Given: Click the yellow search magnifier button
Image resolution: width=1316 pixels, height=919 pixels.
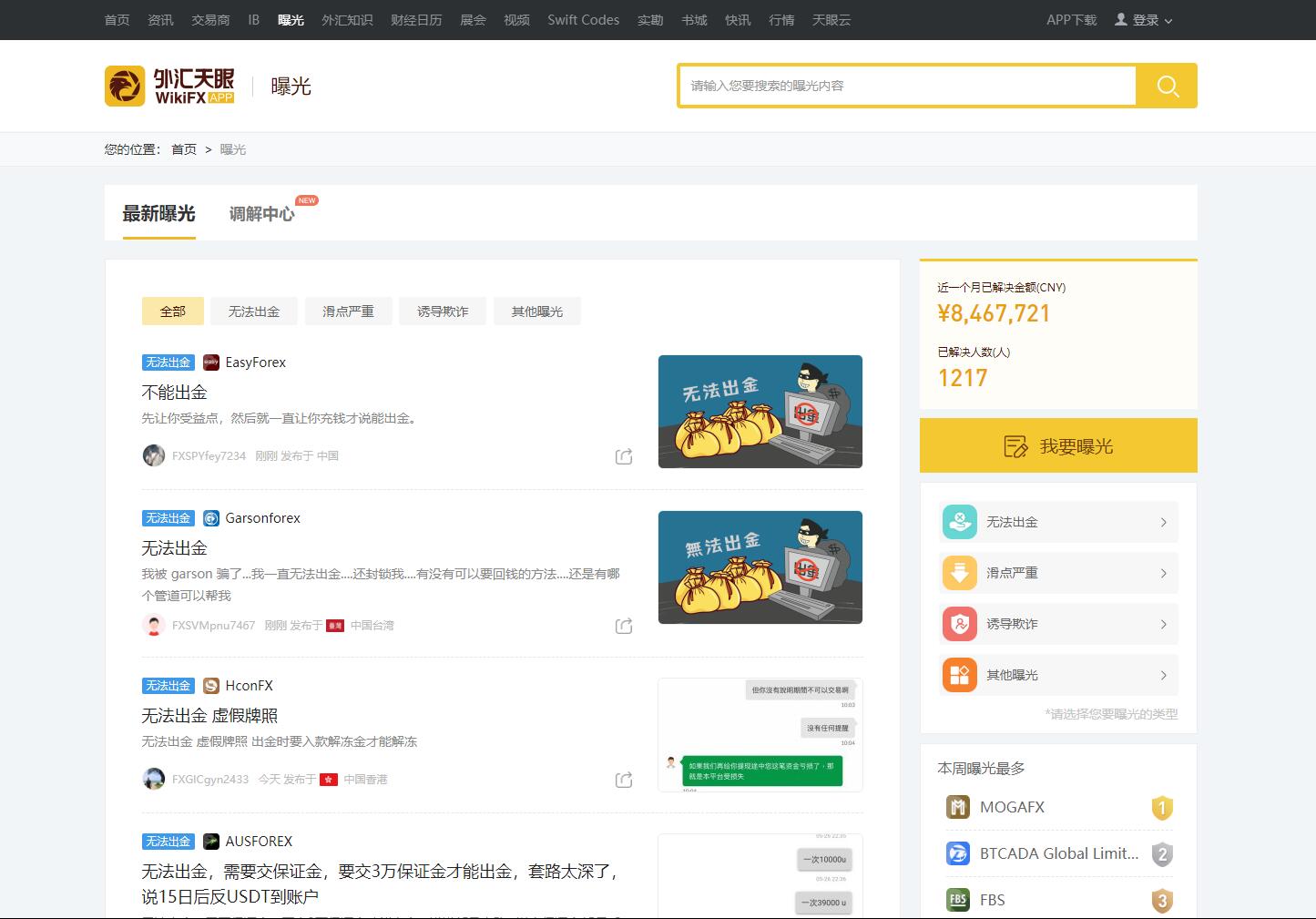Looking at the screenshot, I should point(1167,86).
